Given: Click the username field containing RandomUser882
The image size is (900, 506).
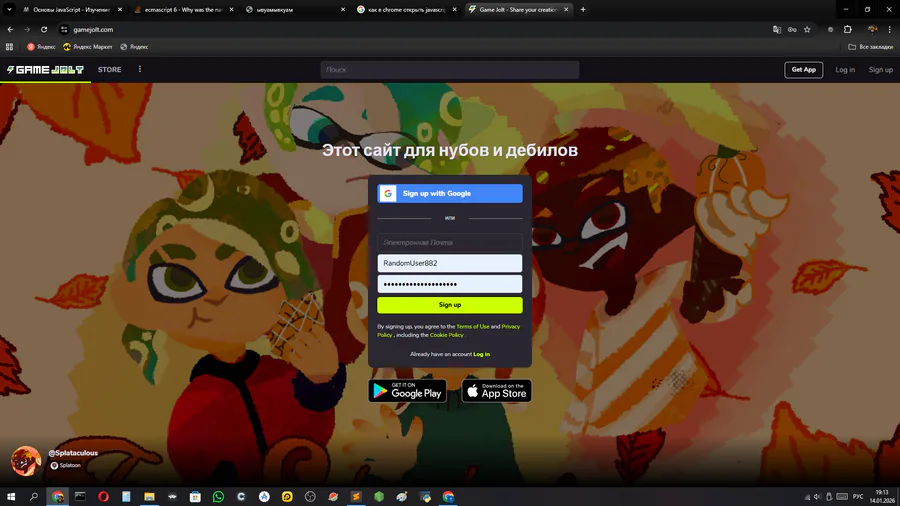Looking at the screenshot, I should click(449, 263).
